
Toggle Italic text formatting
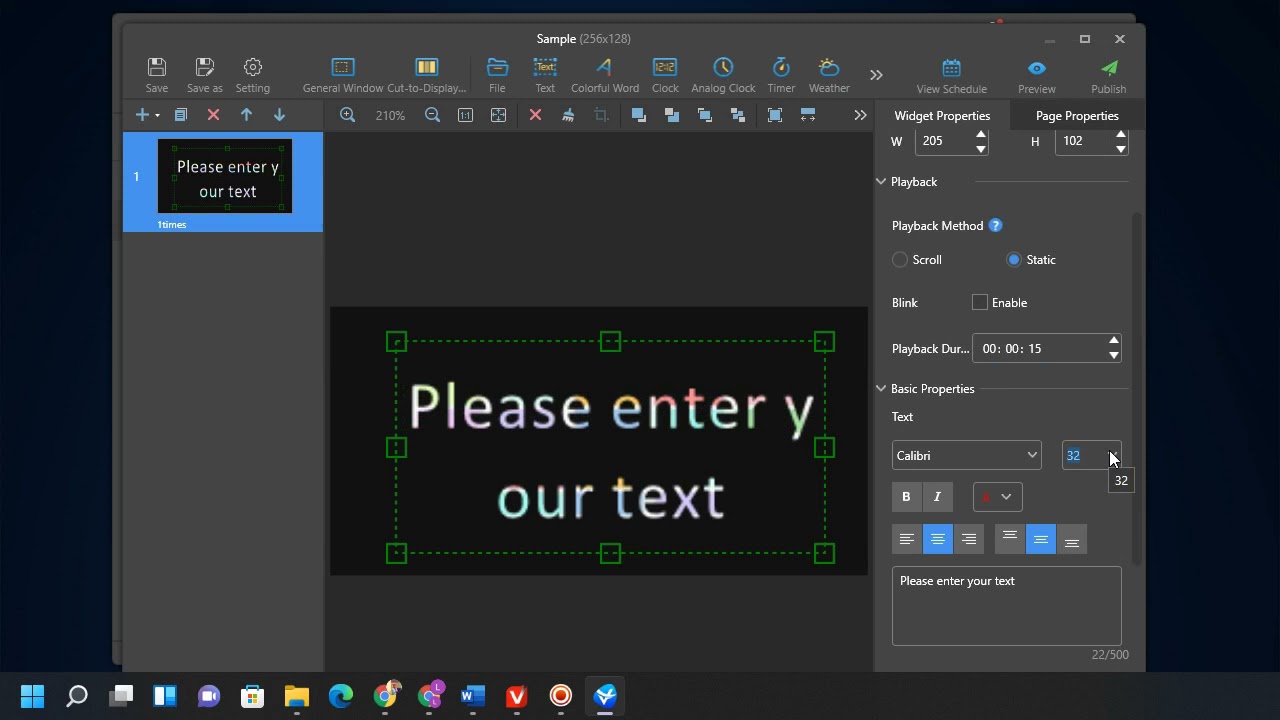coord(937,497)
